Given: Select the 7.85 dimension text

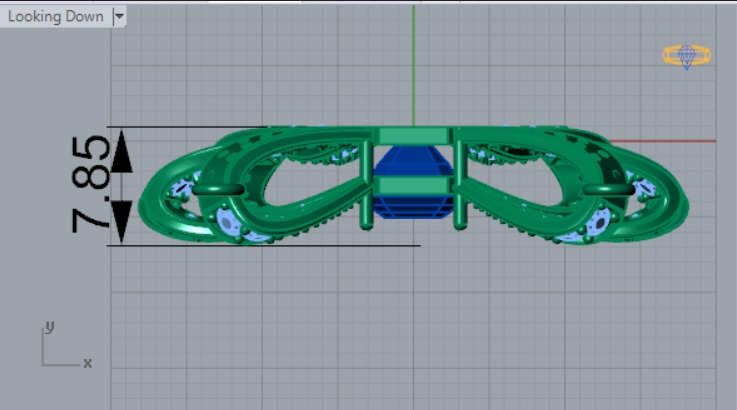Looking at the screenshot, I should [91, 184].
